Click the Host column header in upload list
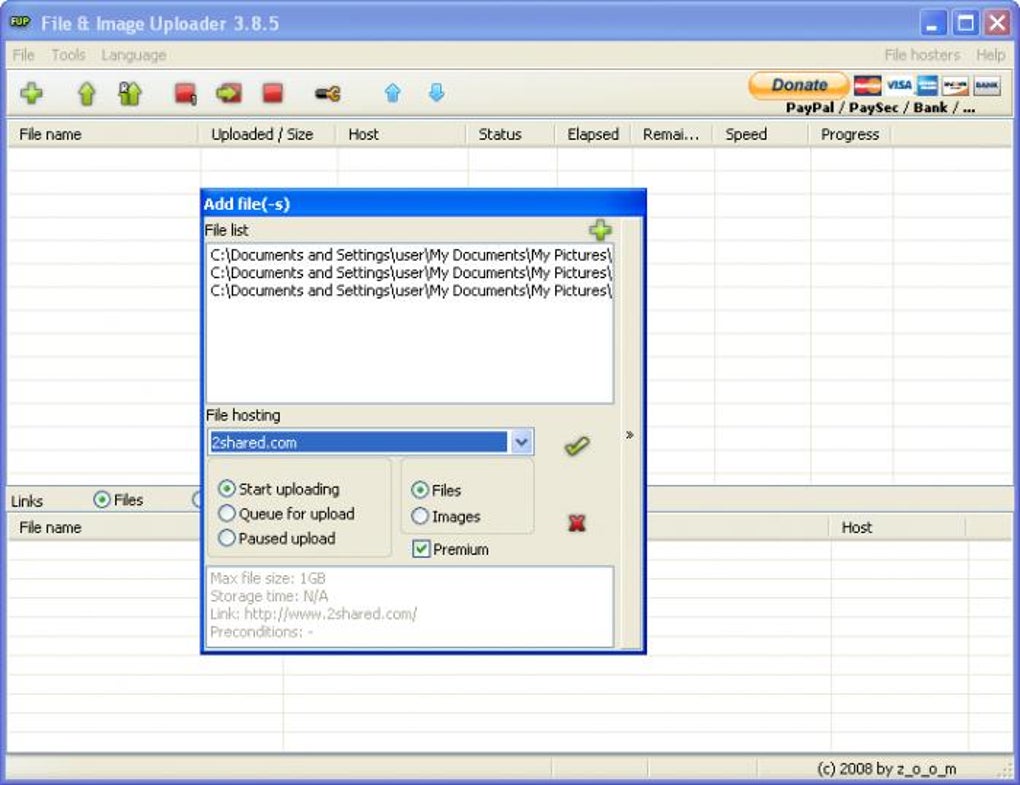The height and width of the screenshot is (785, 1020). point(401,135)
